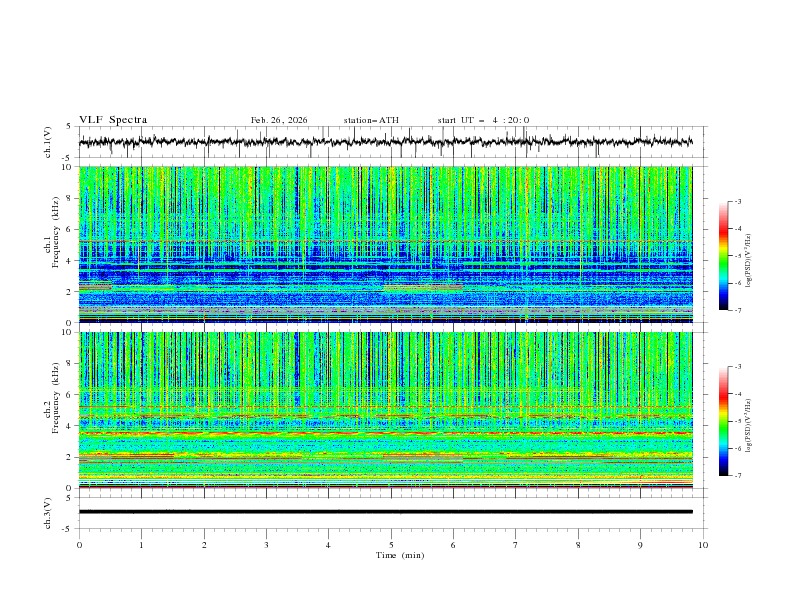Click the 10 kHz tick on ch.2 axis
Viewport: 792px width, 612px height.
coord(67,333)
